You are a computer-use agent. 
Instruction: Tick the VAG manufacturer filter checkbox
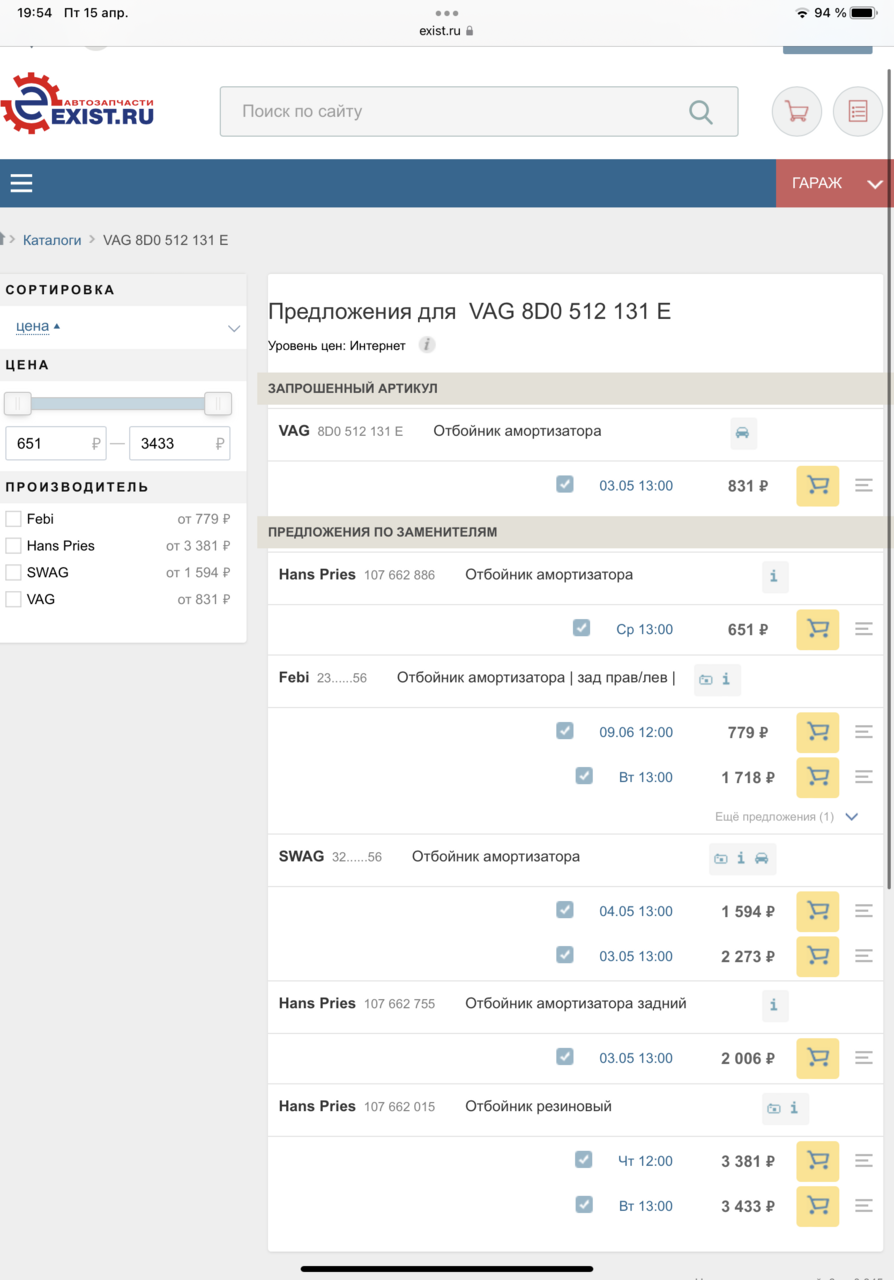pos(13,599)
